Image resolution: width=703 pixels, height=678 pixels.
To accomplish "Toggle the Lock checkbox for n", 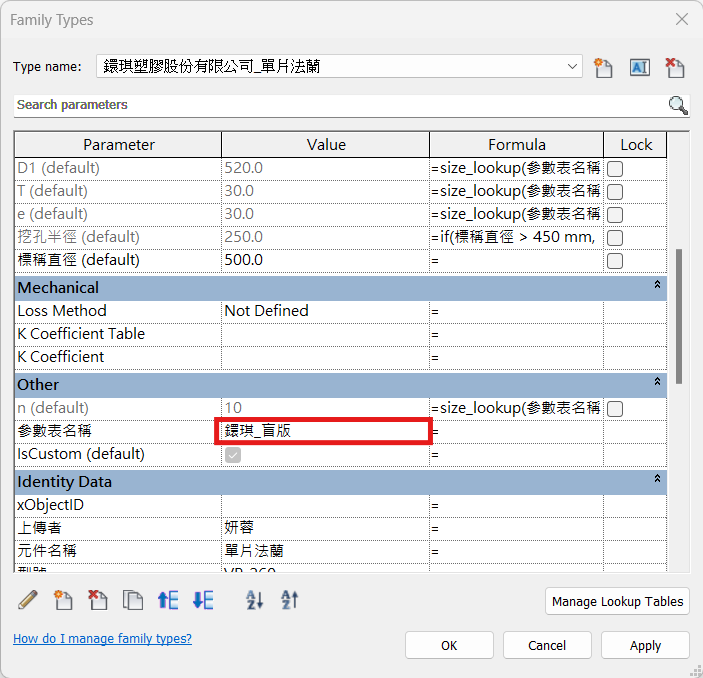I will (616, 408).
